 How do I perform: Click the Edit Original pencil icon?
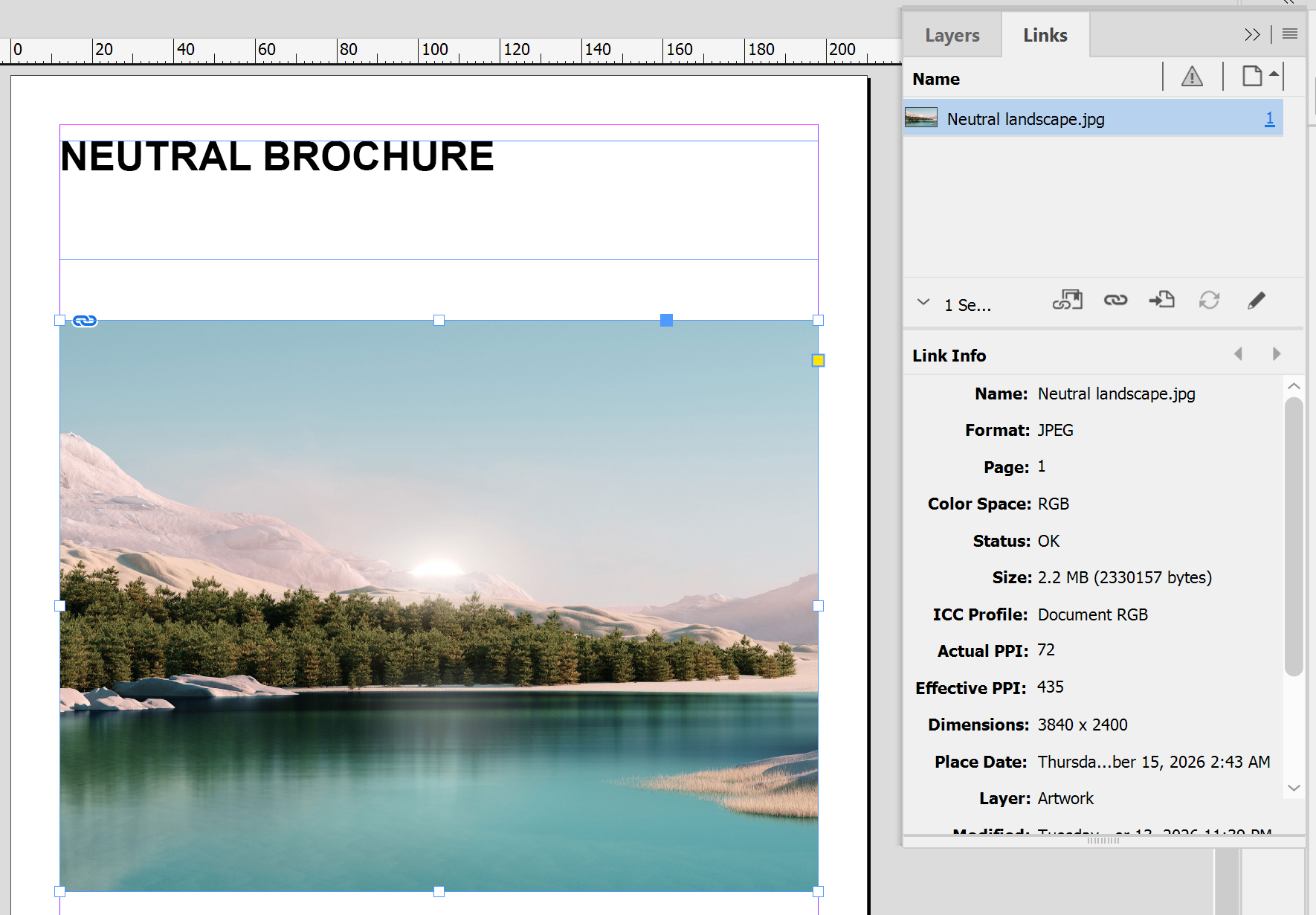[x=1257, y=300]
